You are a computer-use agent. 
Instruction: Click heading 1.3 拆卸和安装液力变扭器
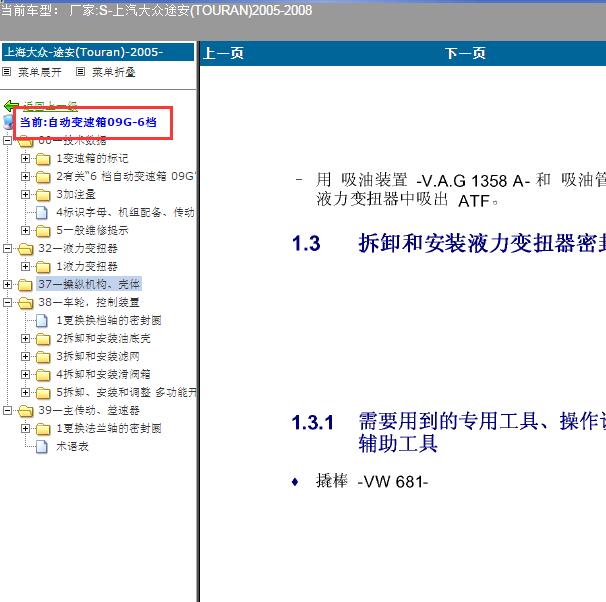[x=449, y=243]
